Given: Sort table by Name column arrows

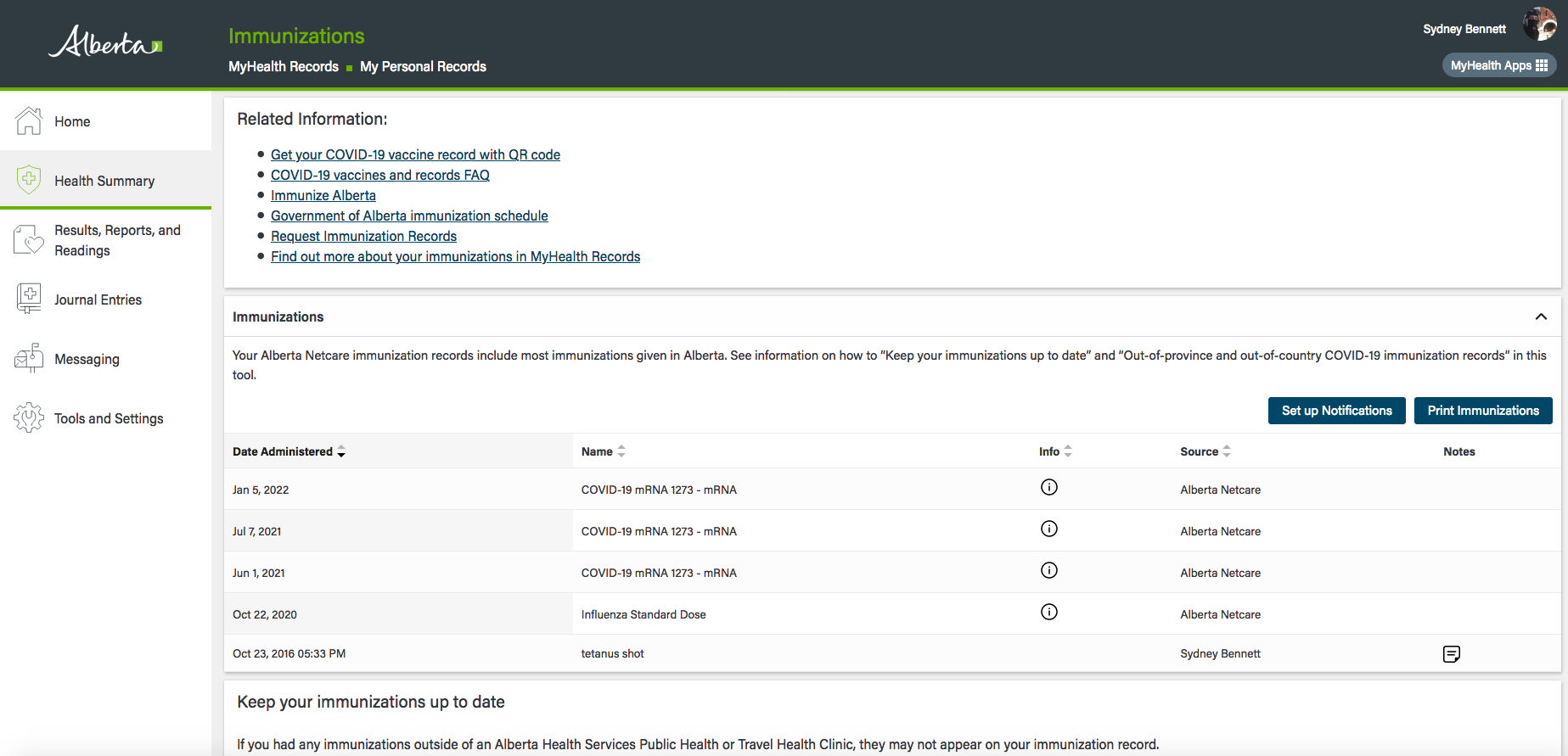Looking at the screenshot, I should (621, 451).
